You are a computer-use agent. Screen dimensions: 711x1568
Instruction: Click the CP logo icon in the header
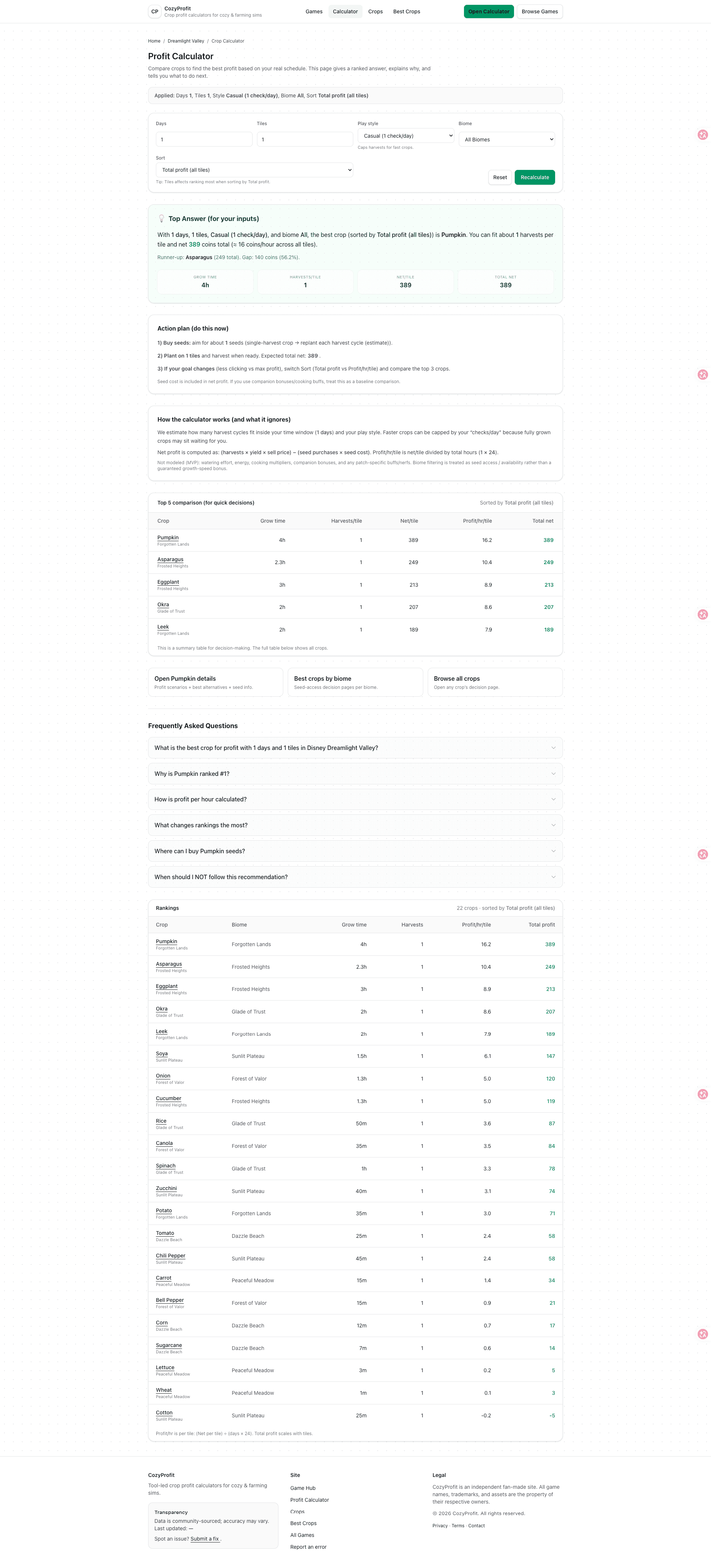(155, 11)
